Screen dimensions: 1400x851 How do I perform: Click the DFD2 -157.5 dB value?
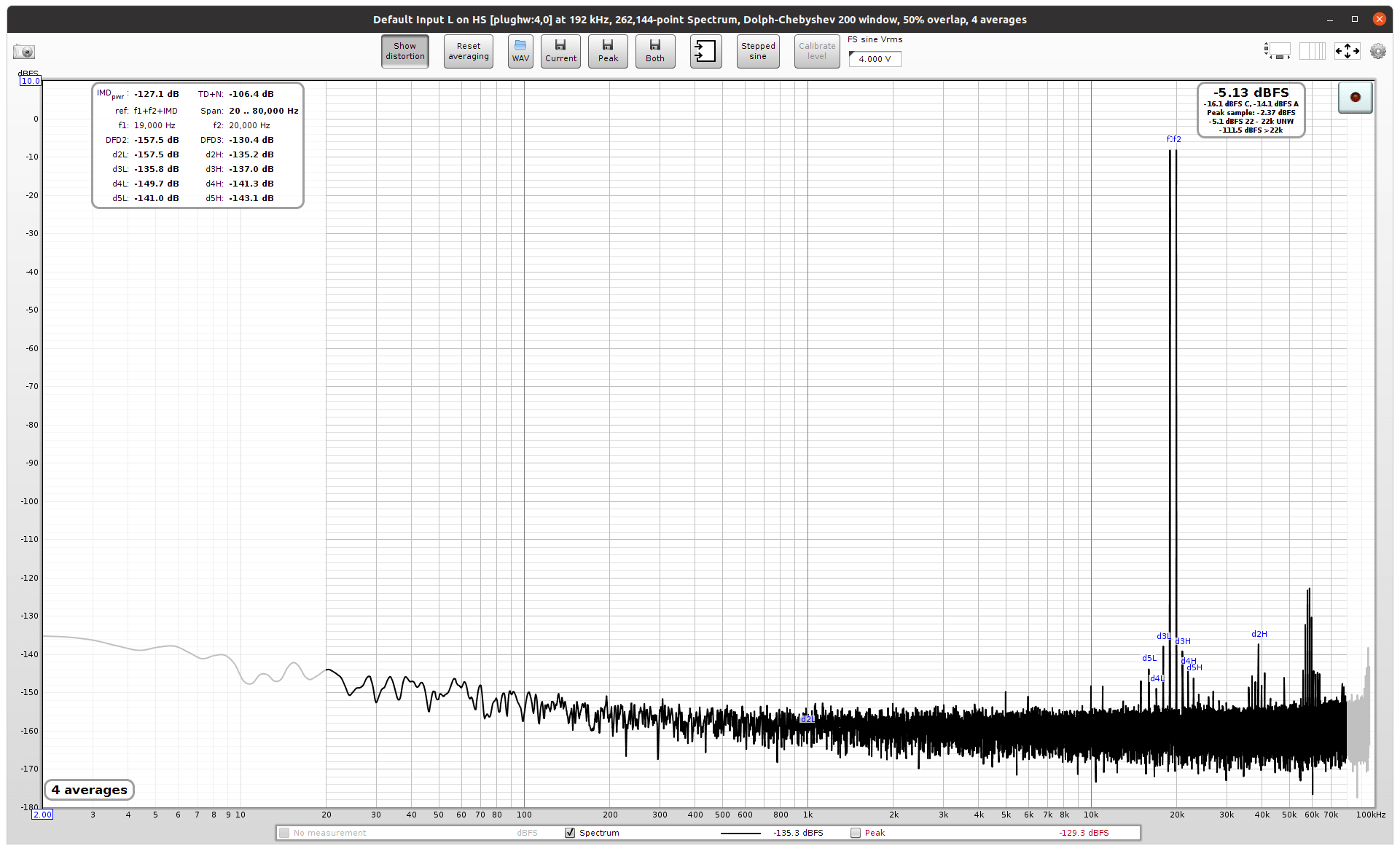point(156,140)
